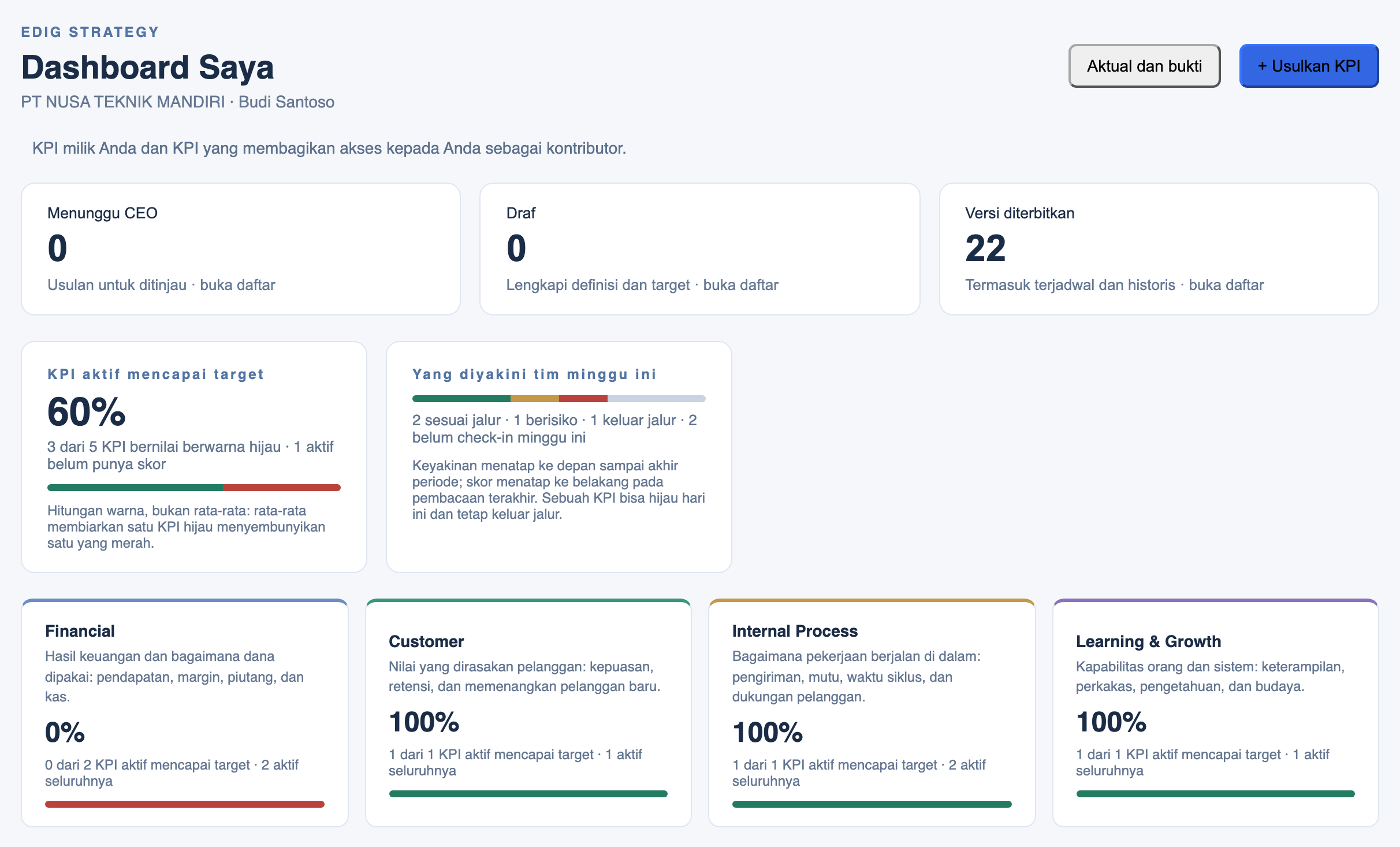Select the Learning & Growth perspective card
Screen dimensions: 1400x847
1215,713
